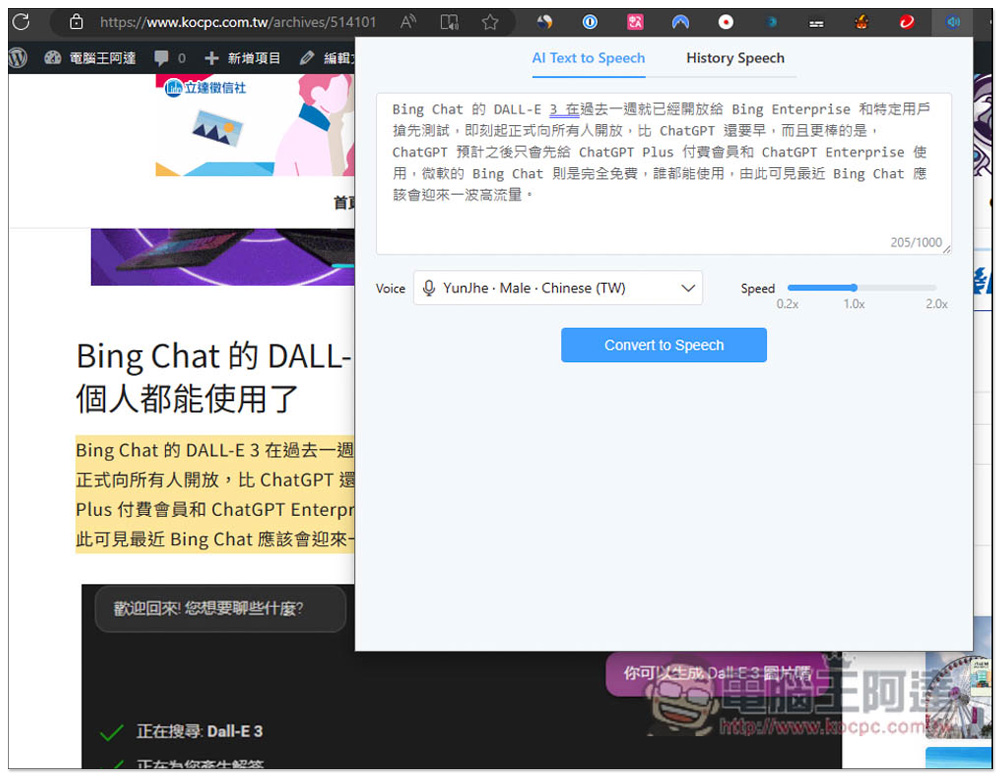Click the favorites star icon
Image resolution: width=1000 pixels, height=778 pixels.
click(x=490, y=21)
